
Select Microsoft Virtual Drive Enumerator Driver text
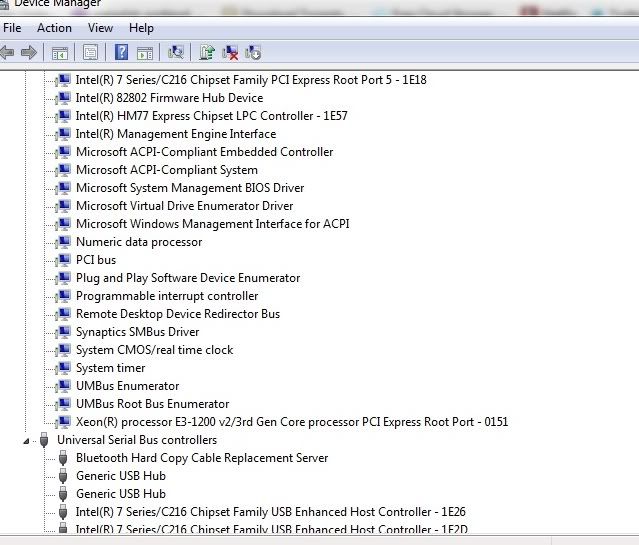[x=185, y=206]
